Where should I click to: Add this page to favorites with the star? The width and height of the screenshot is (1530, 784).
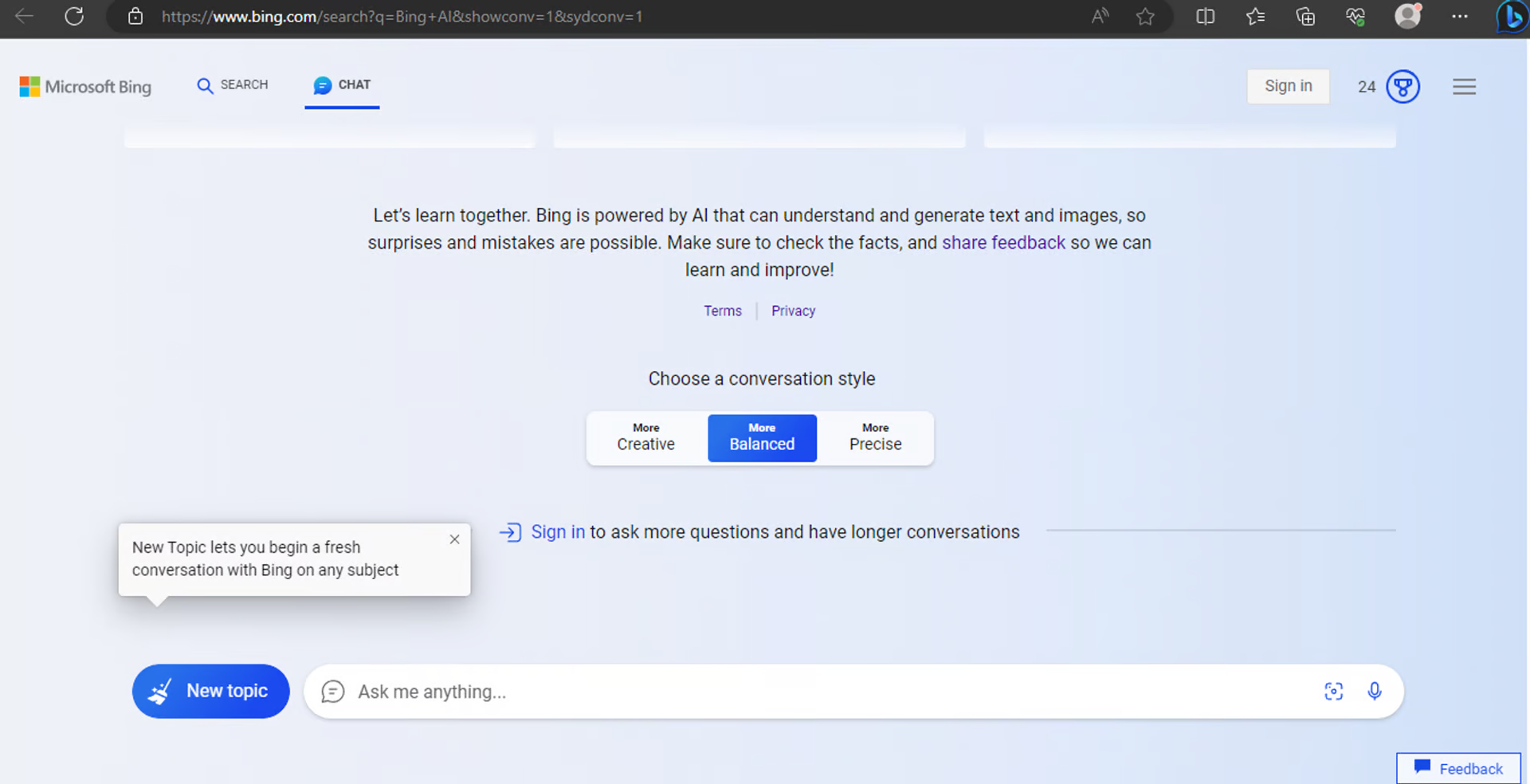(1146, 17)
